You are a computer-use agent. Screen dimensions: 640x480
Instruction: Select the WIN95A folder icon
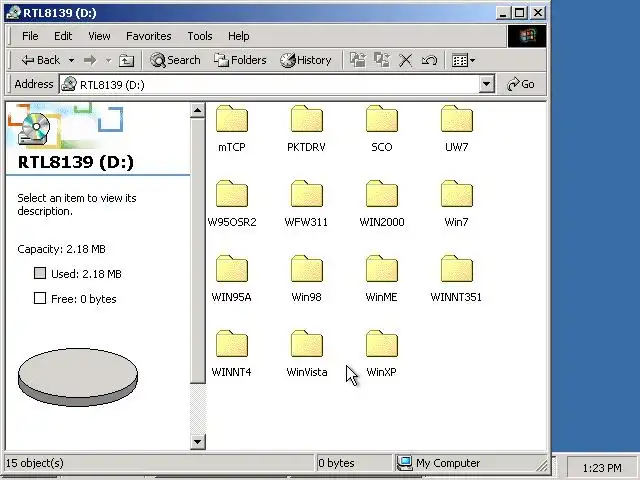tap(232, 269)
